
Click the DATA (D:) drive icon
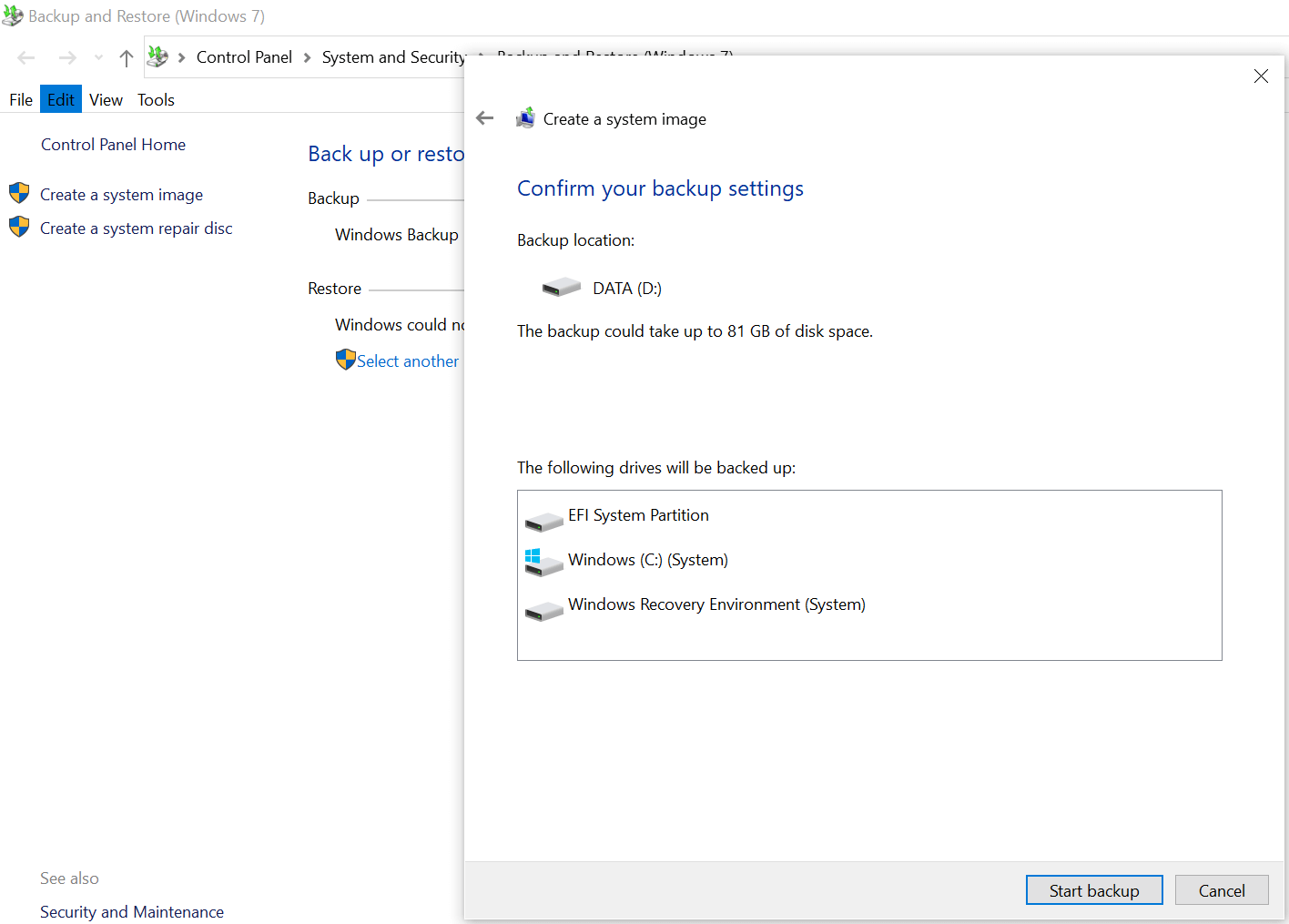click(561, 286)
